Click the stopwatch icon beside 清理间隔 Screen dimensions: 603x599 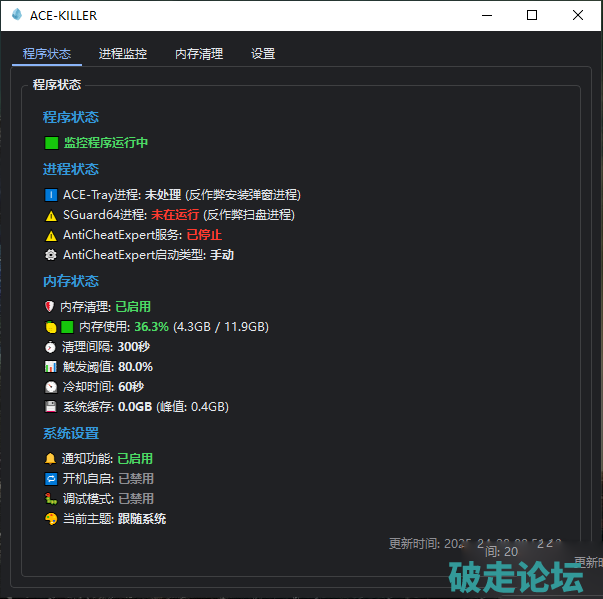point(51,347)
